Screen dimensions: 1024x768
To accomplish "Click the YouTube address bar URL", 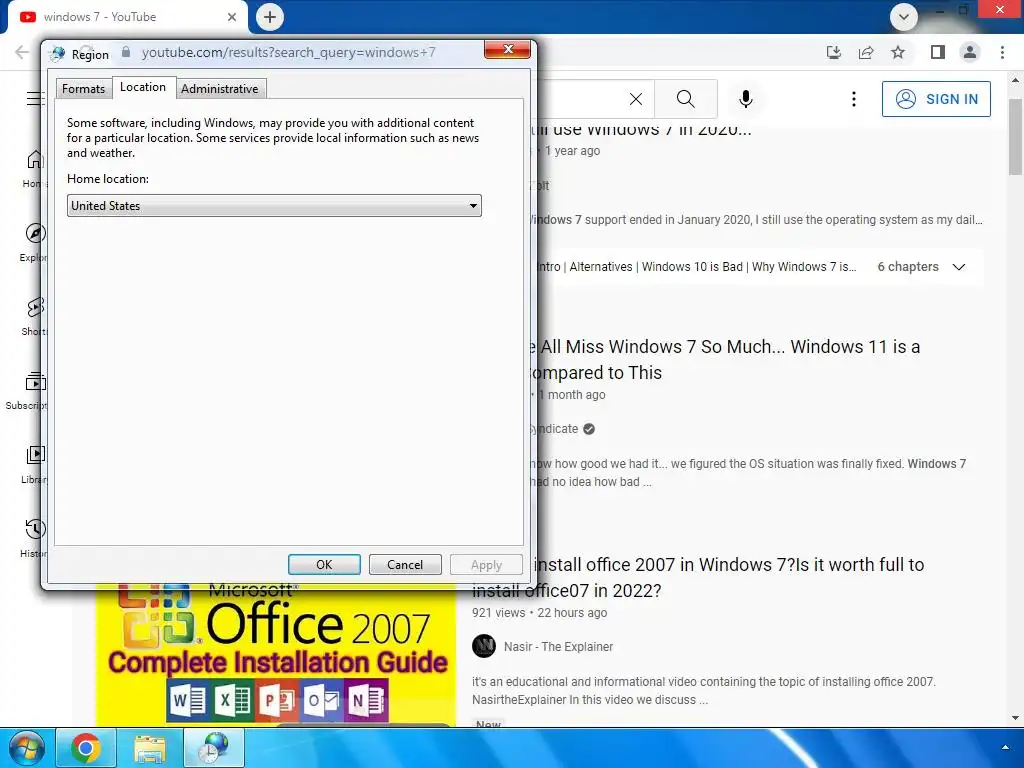I will click(289, 52).
